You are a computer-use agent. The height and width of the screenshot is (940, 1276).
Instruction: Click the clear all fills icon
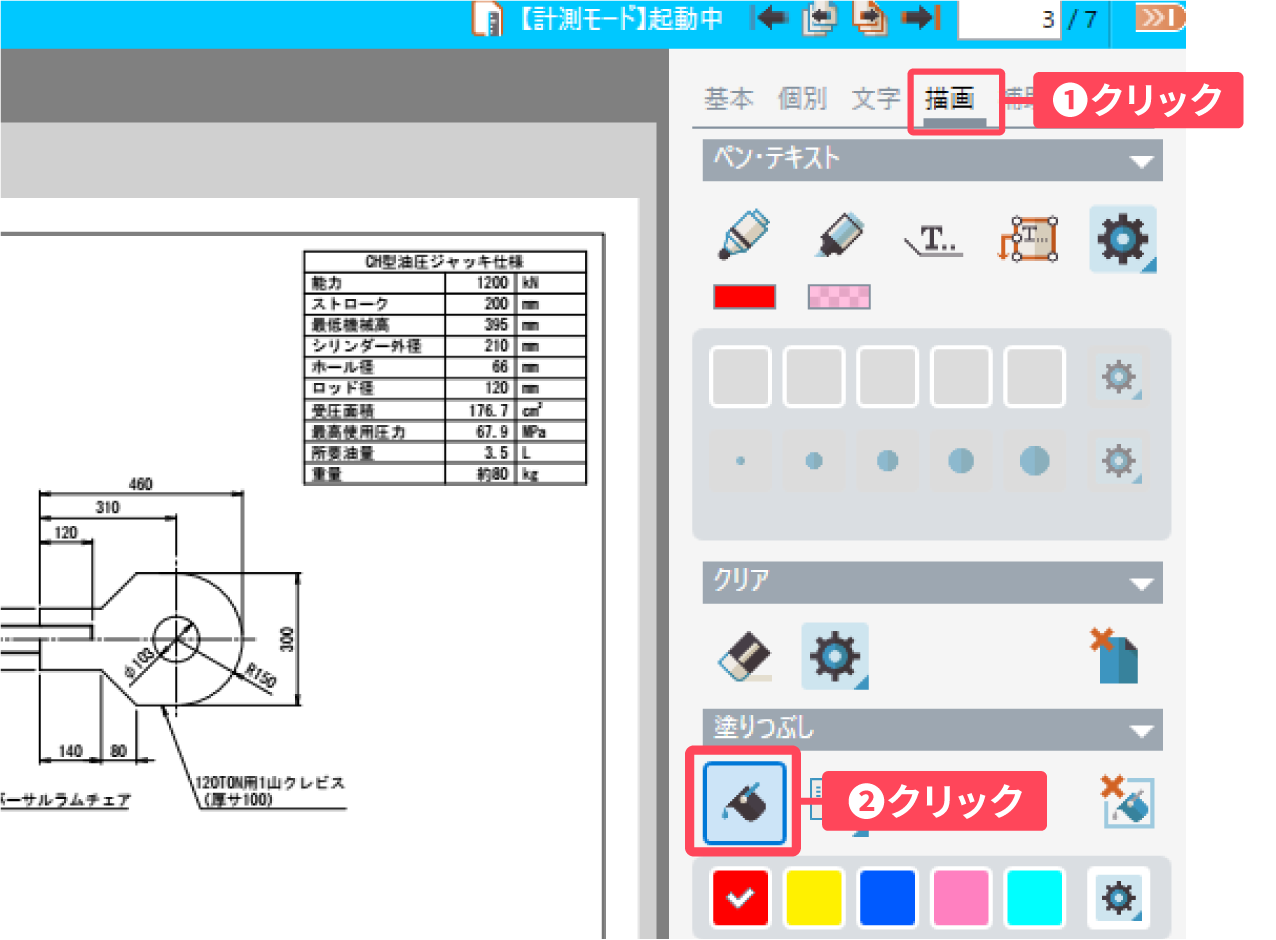pyautogui.click(x=1127, y=800)
